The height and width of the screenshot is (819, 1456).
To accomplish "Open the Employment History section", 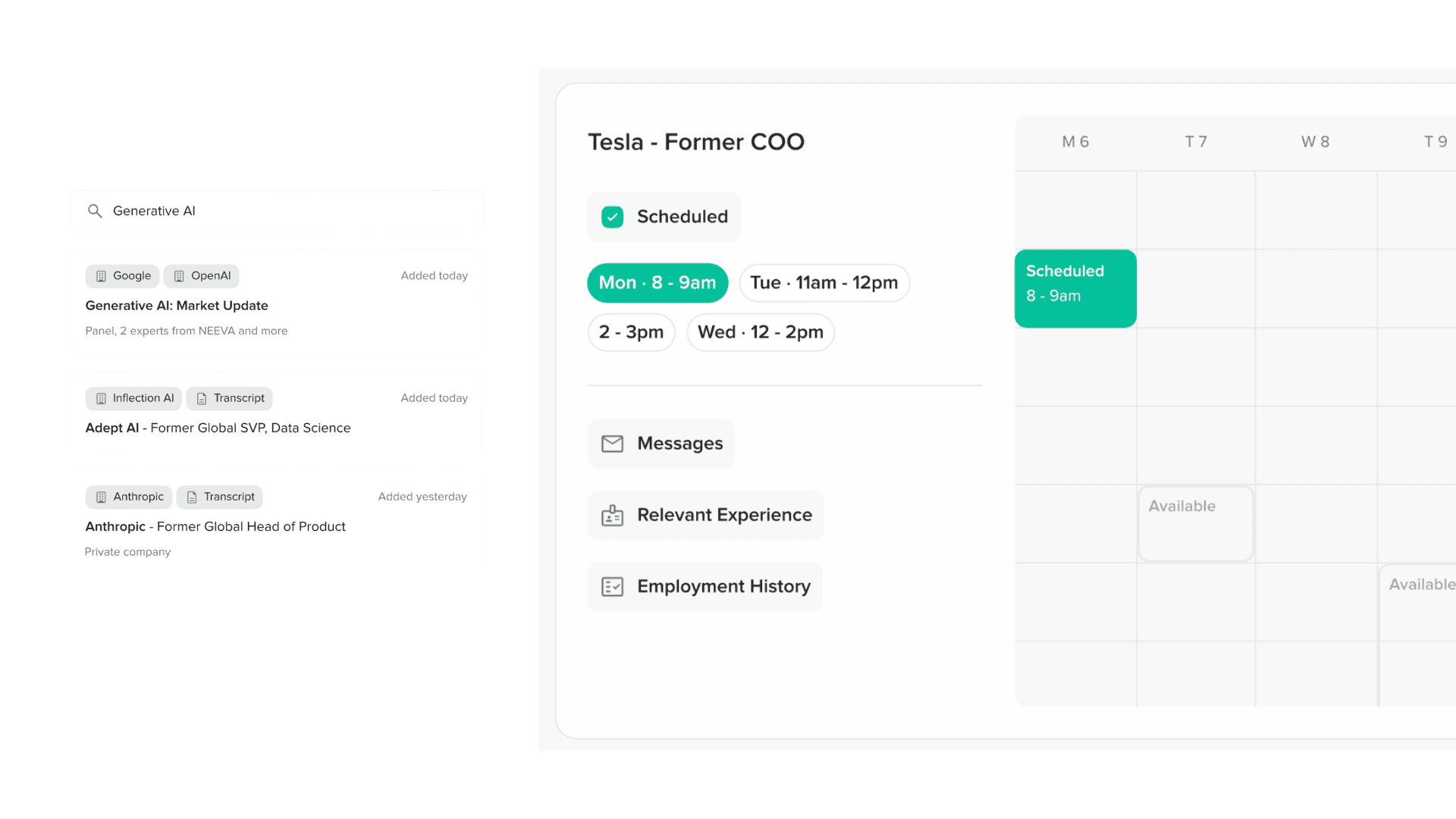I will (x=705, y=586).
